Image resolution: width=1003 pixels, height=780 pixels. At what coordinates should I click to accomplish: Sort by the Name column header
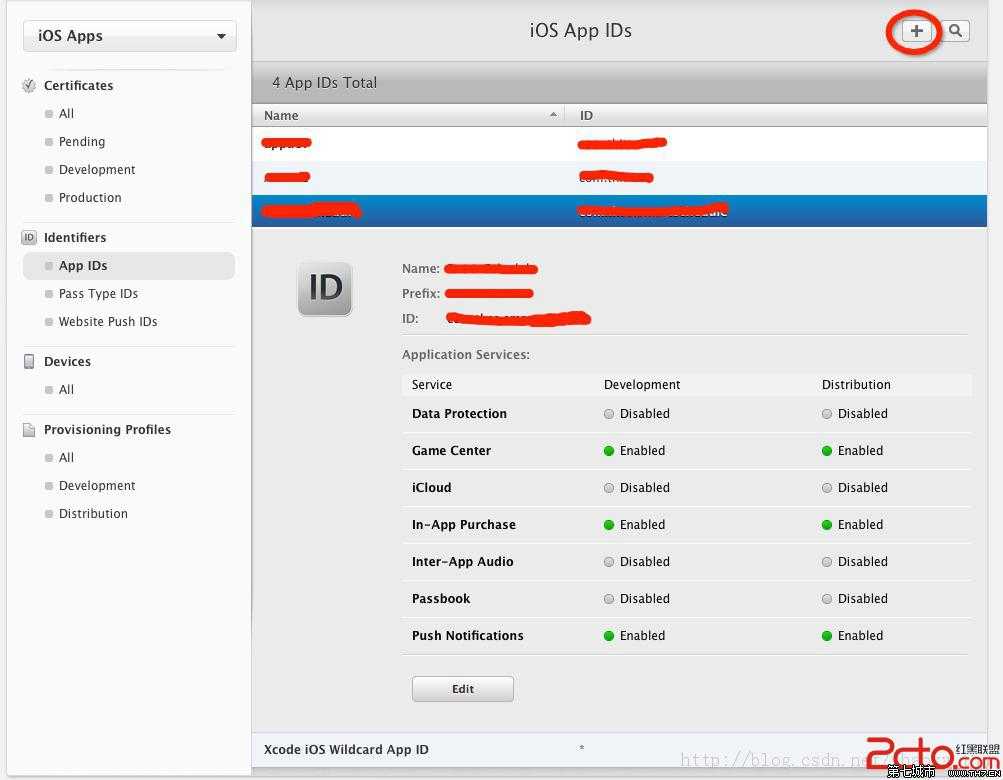409,115
